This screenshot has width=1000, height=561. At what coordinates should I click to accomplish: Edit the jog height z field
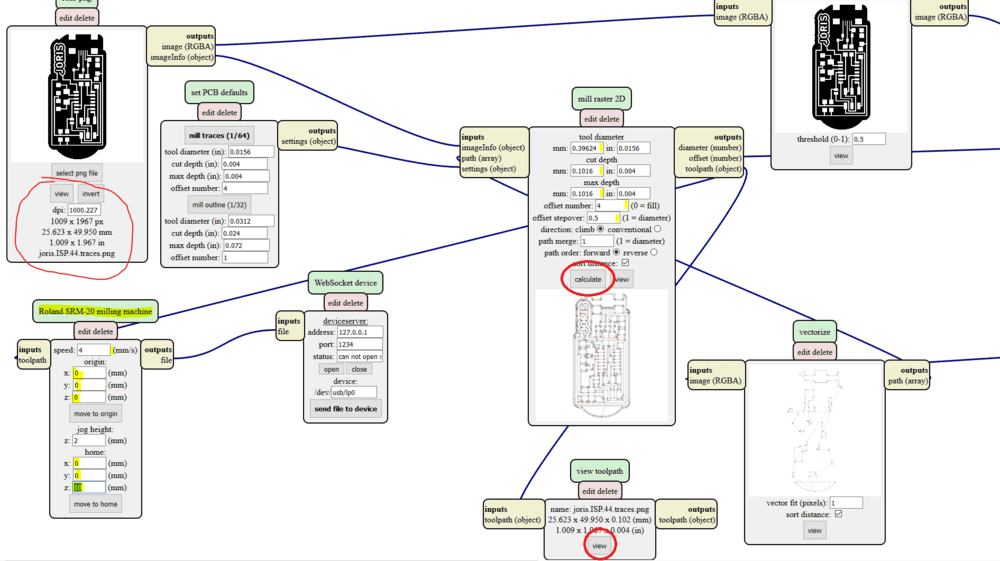[x=89, y=441]
